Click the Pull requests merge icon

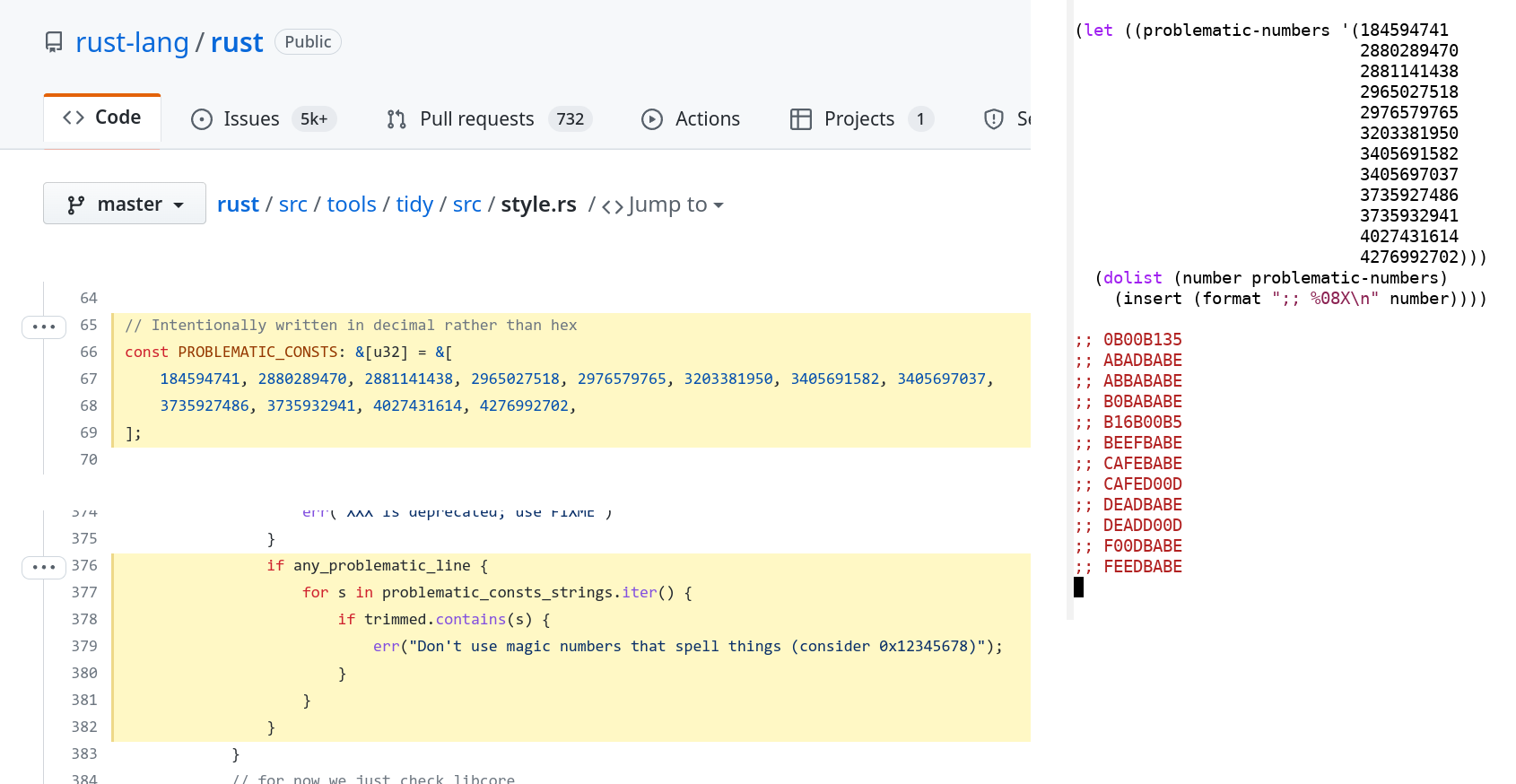coord(396,119)
